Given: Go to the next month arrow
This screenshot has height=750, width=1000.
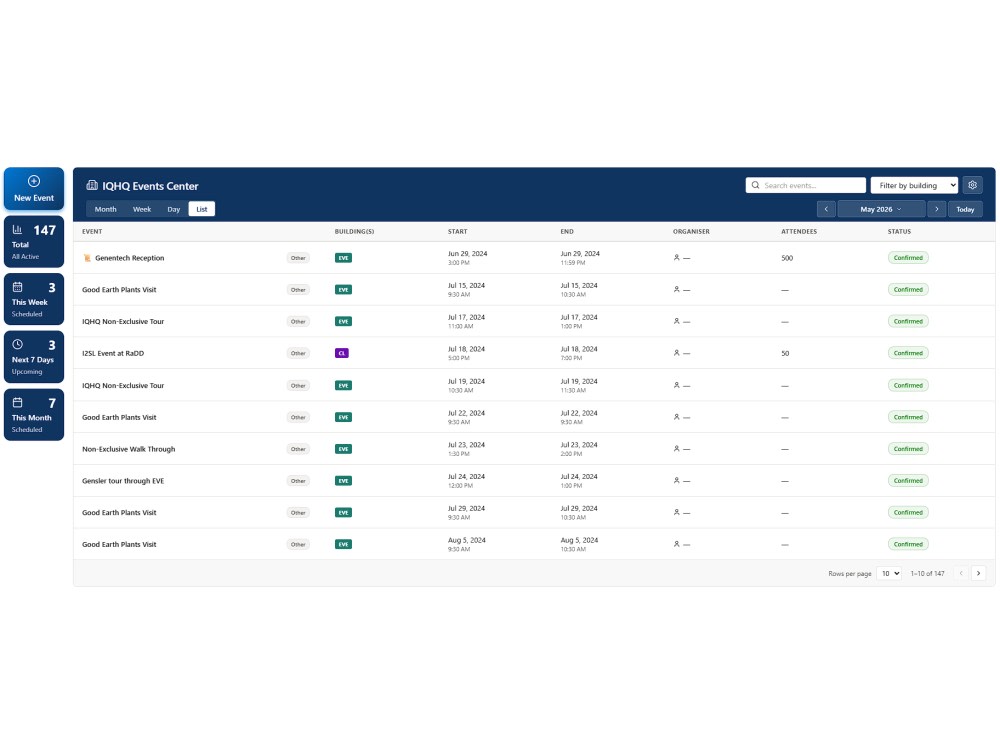Looking at the screenshot, I should (936, 209).
